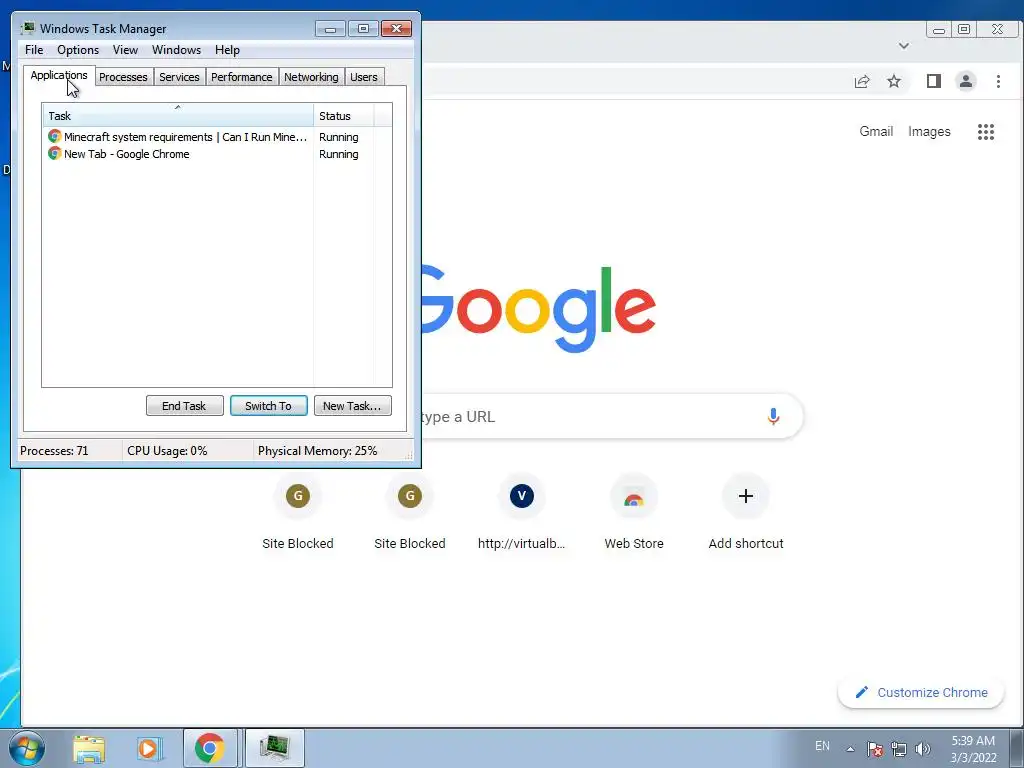Click the End Task button

click(x=184, y=406)
